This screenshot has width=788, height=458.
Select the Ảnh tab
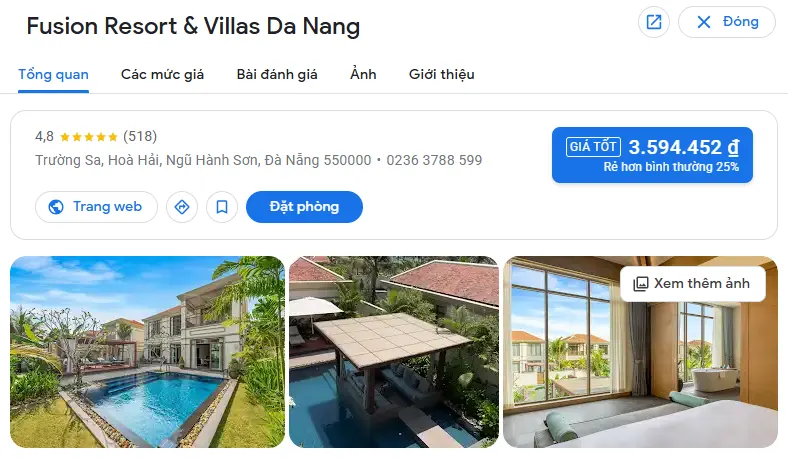tap(363, 74)
